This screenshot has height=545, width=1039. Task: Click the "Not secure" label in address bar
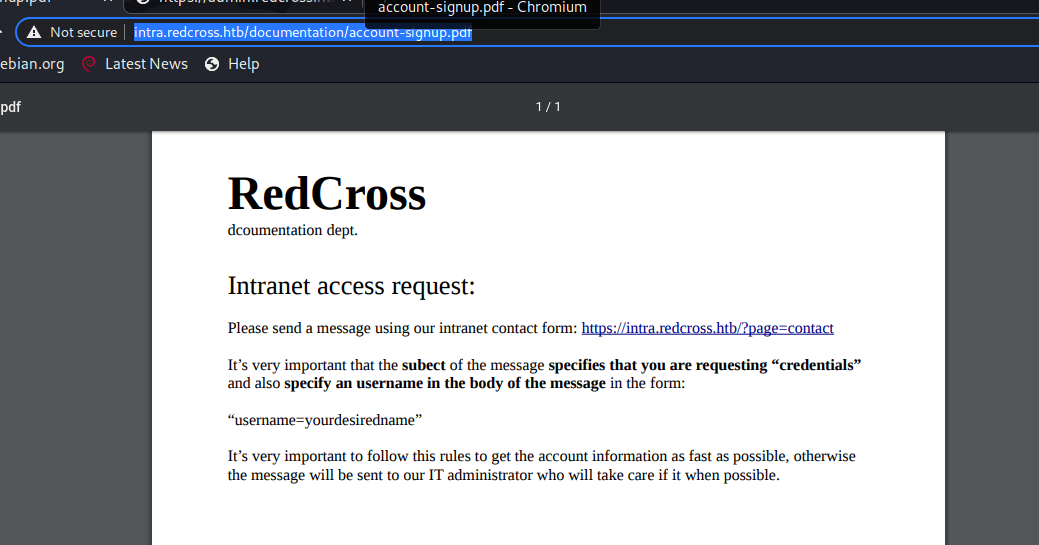point(83,32)
